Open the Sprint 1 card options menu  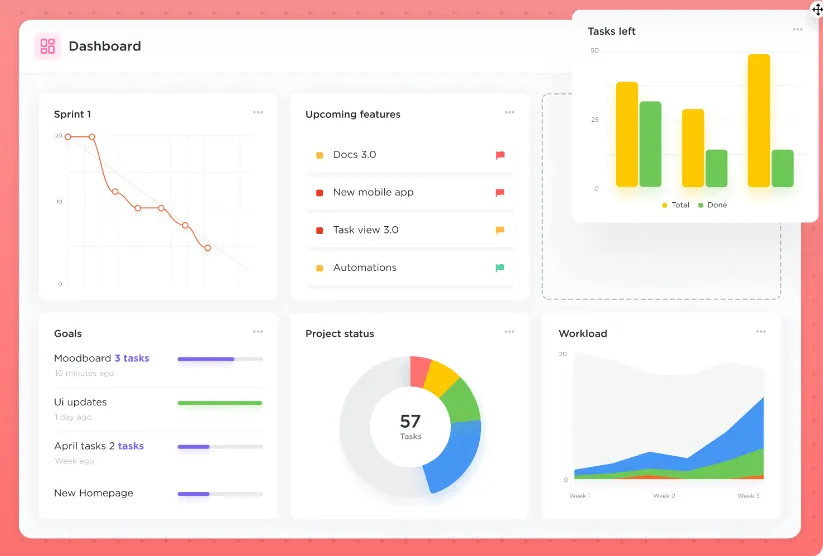(258, 112)
